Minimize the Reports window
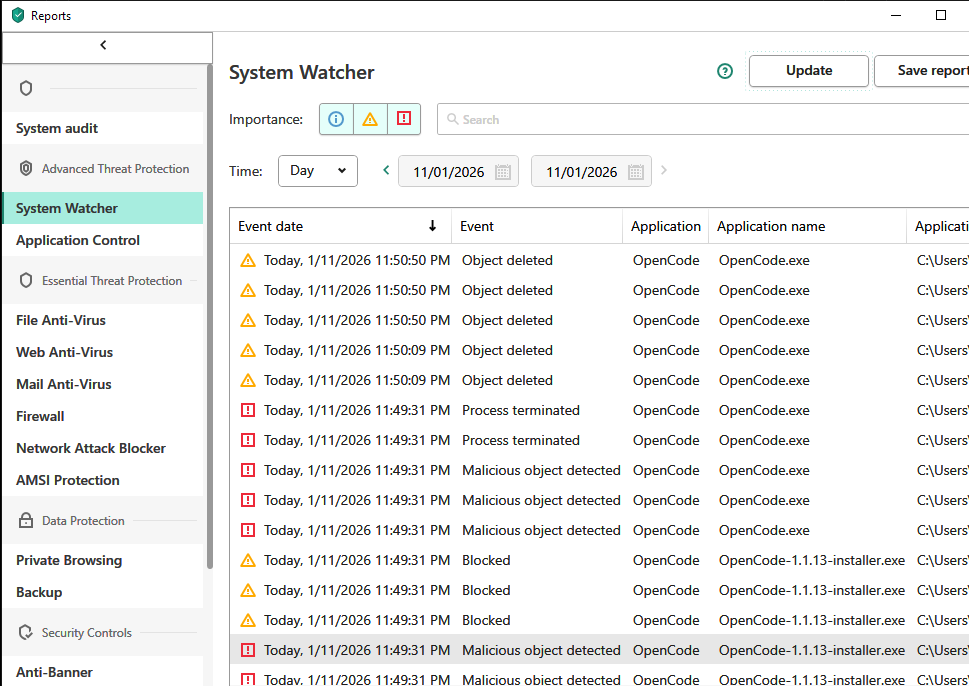This screenshot has height=686, width=969. point(896,15)
